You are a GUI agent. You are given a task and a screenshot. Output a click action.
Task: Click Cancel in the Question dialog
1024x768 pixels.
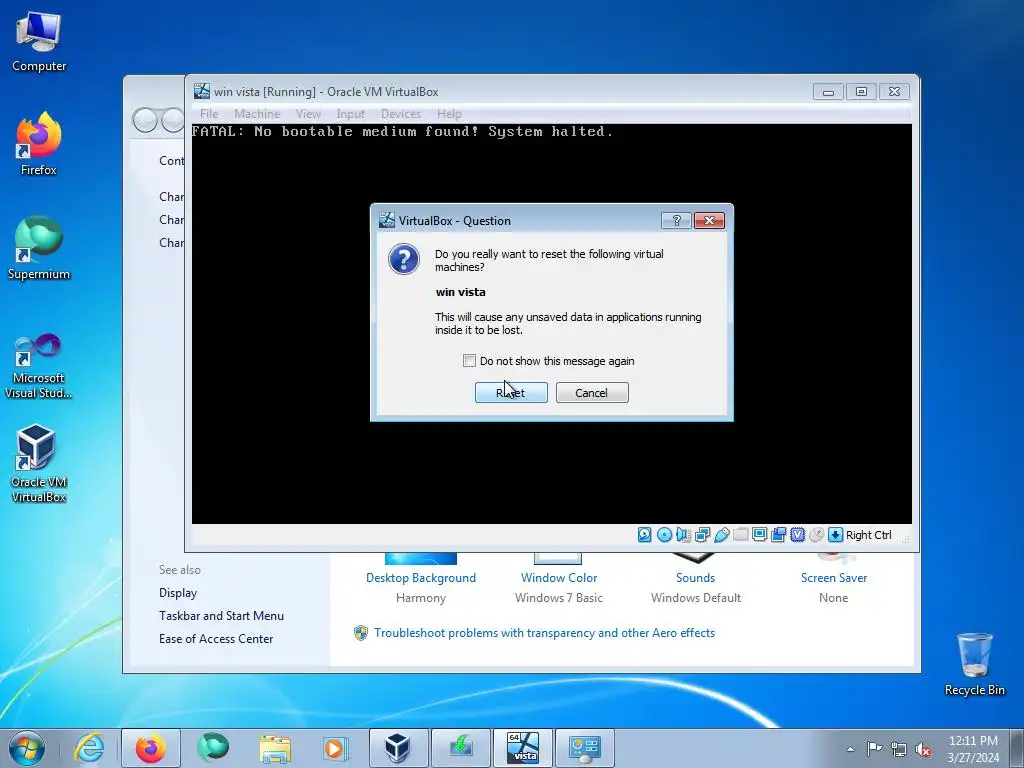[x=592, y=392]
